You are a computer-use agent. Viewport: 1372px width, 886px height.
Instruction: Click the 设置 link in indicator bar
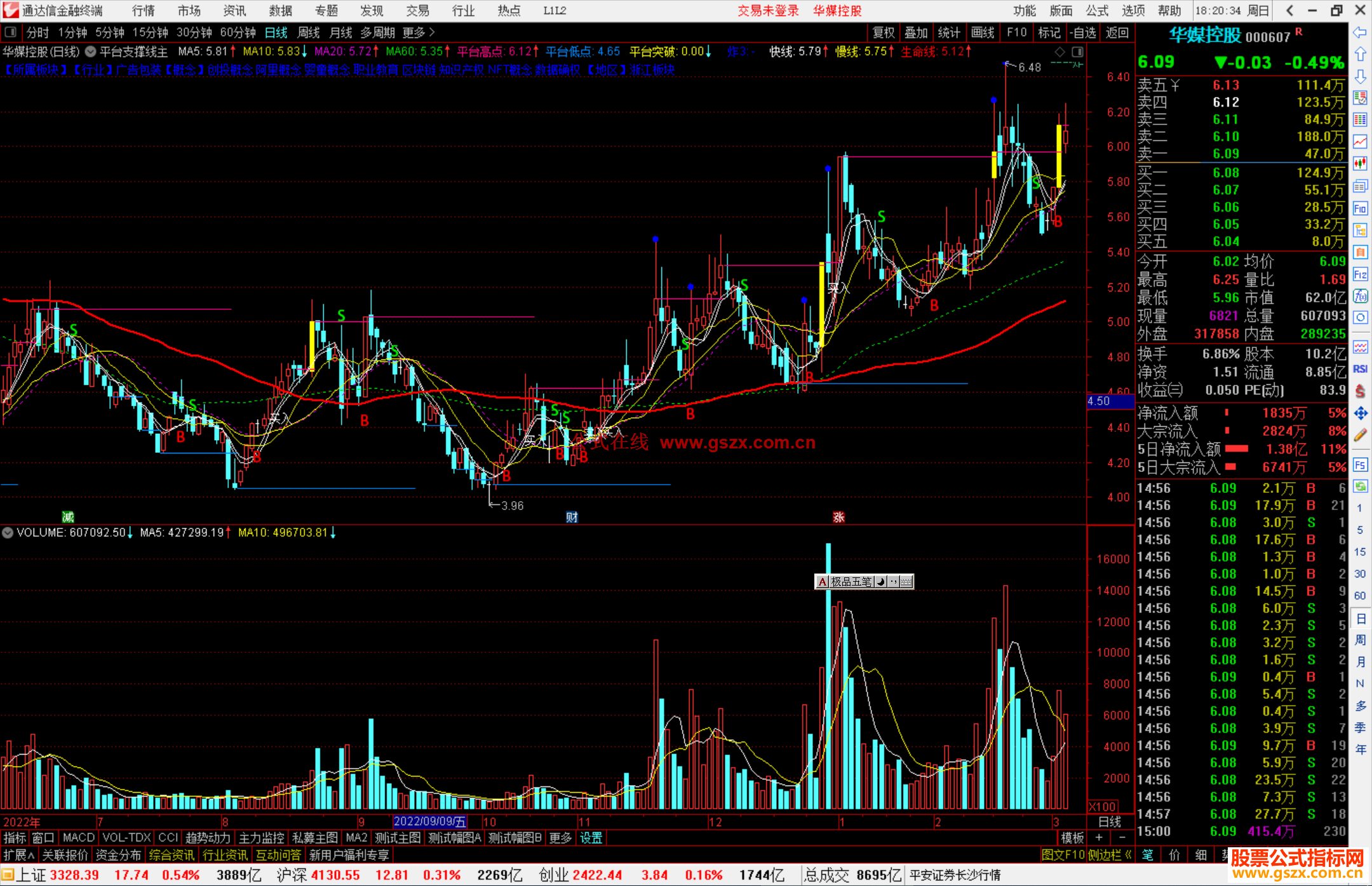(x=591, y=838)
